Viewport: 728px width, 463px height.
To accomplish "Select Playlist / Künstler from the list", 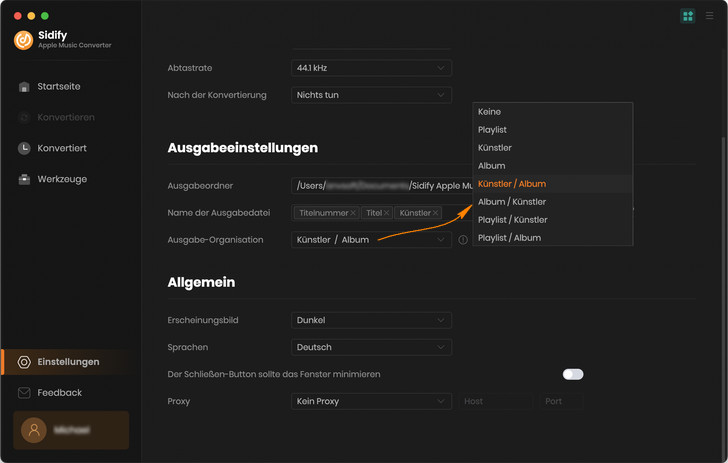I will (x=513, y=220).
